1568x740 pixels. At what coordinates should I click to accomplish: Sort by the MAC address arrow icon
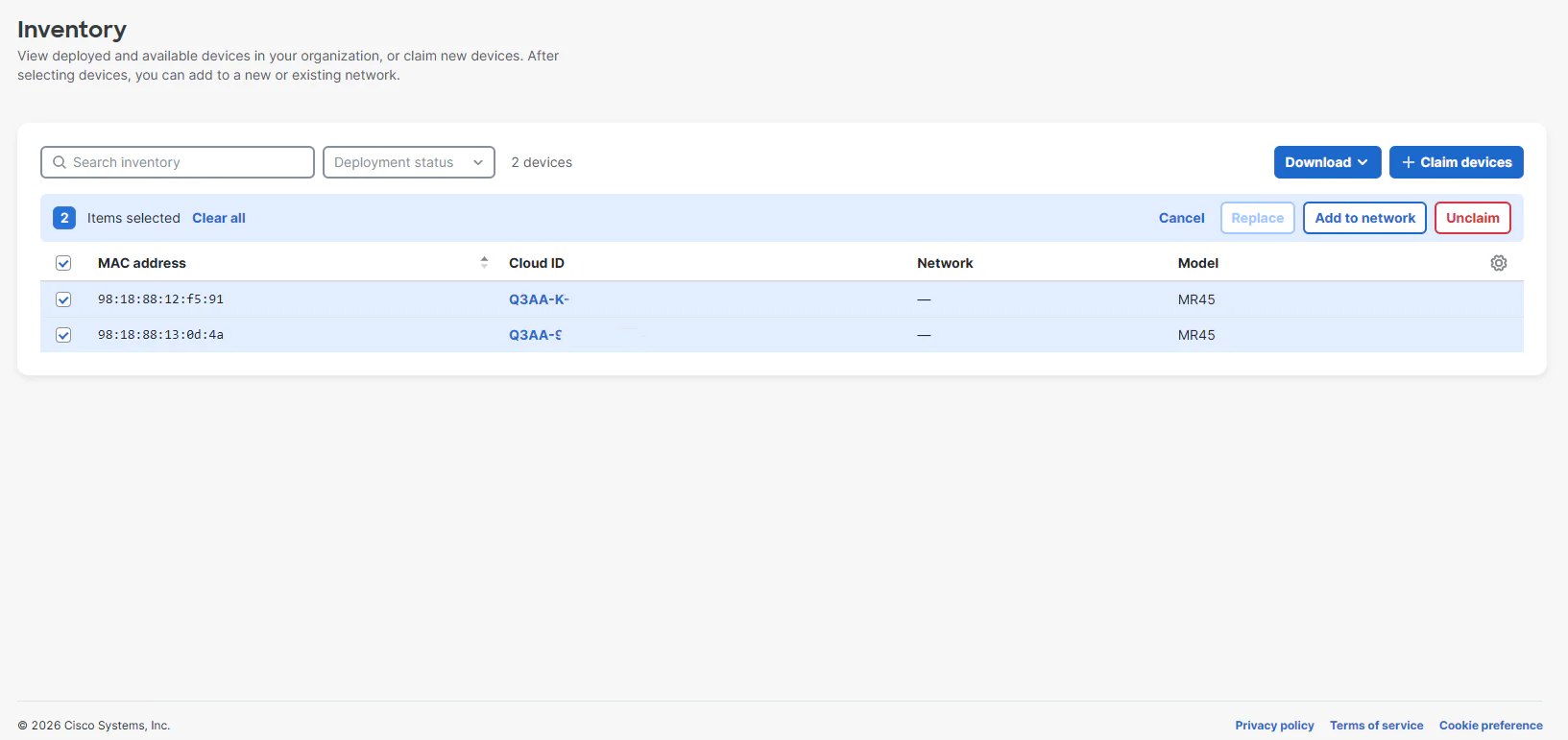click(x=484, y=262)
